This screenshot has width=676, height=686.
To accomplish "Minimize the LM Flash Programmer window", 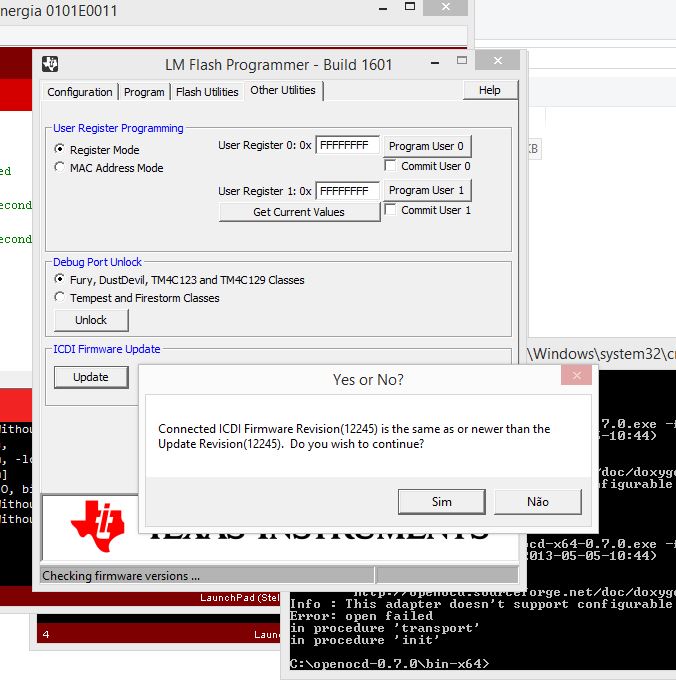I will [x=434, y=63].
